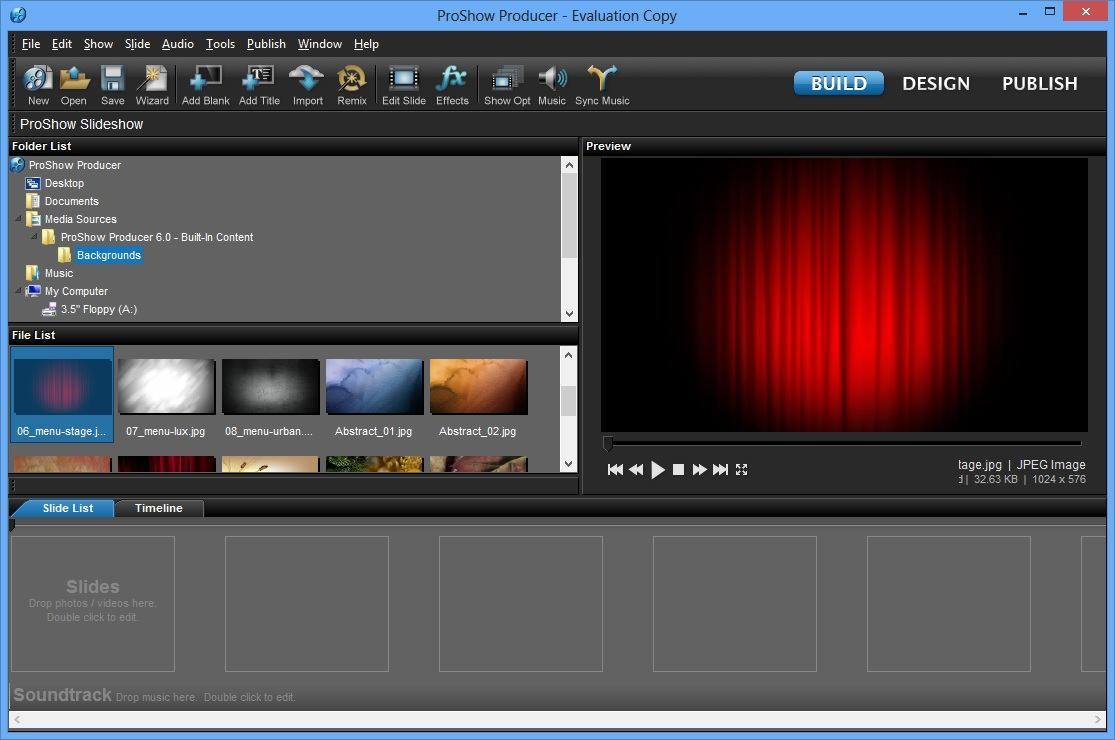Open the Slide menu

(137, 44)
